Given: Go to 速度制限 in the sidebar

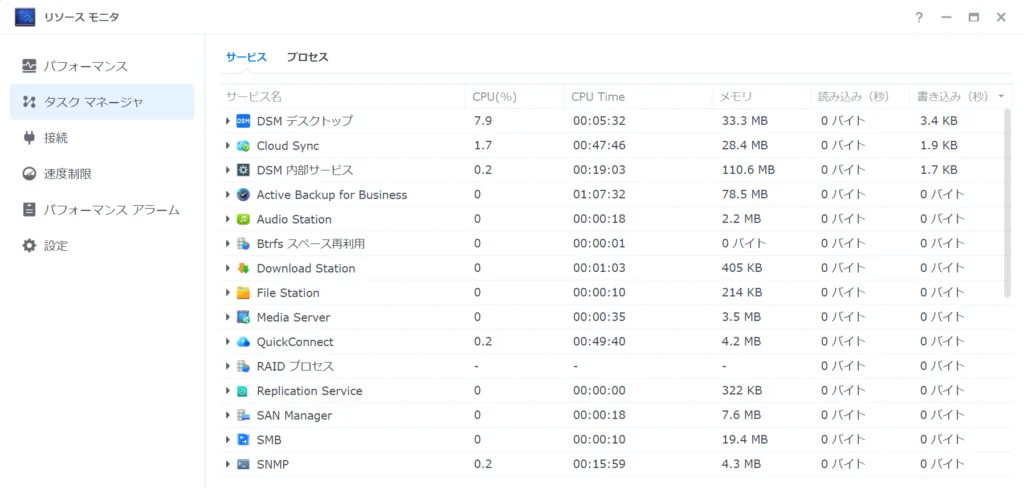Looking at the screenshot, I should (67, 174).
